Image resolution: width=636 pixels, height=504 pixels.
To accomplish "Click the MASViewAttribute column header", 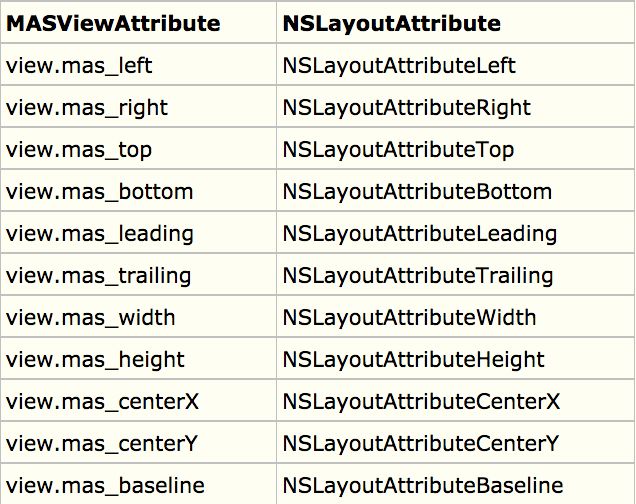I will coord(113,23).
